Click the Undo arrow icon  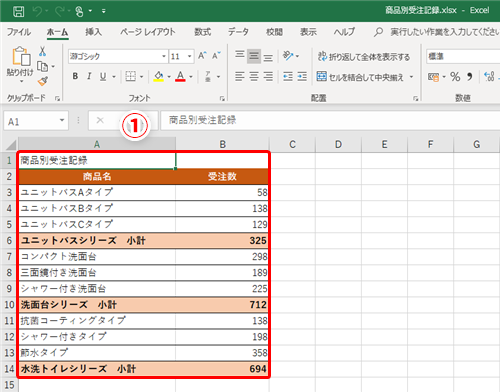coord(37,11)
